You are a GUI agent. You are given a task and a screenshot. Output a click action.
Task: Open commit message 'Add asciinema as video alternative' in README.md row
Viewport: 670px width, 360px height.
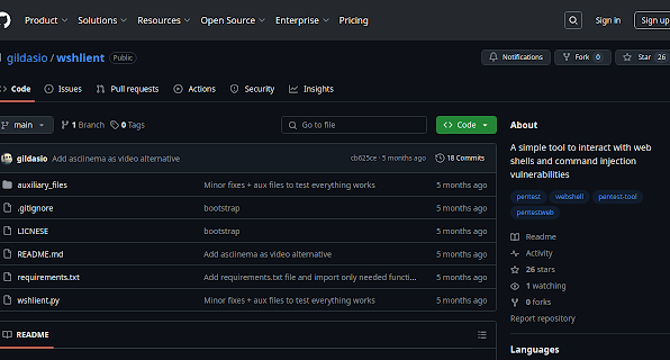click(x=267, y=254)
